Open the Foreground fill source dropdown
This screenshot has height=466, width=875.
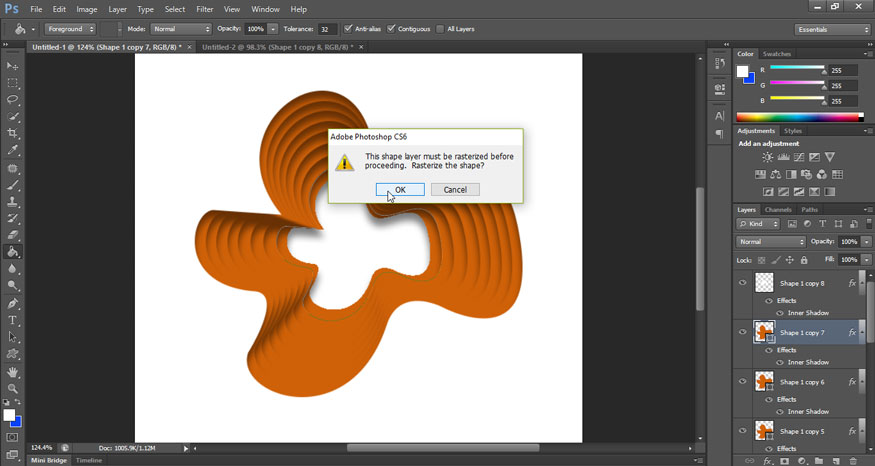click(70, 29)
